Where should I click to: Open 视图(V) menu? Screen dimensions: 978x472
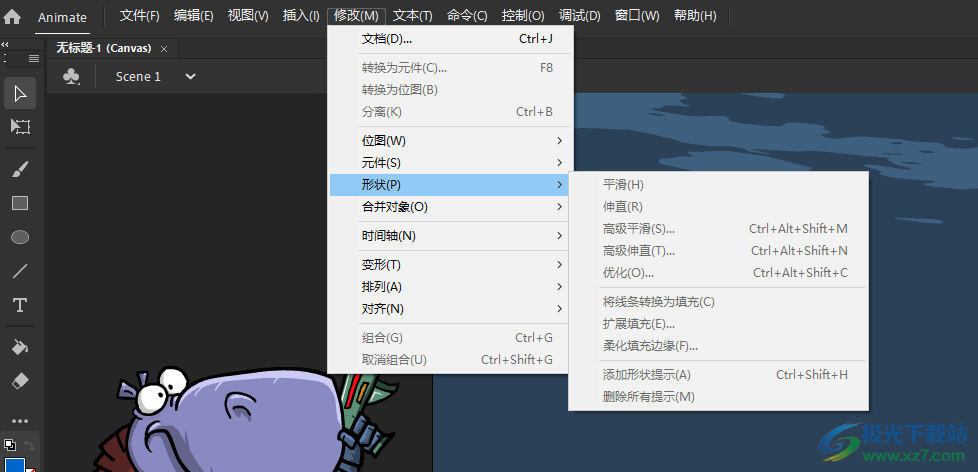tap(248, 16)
